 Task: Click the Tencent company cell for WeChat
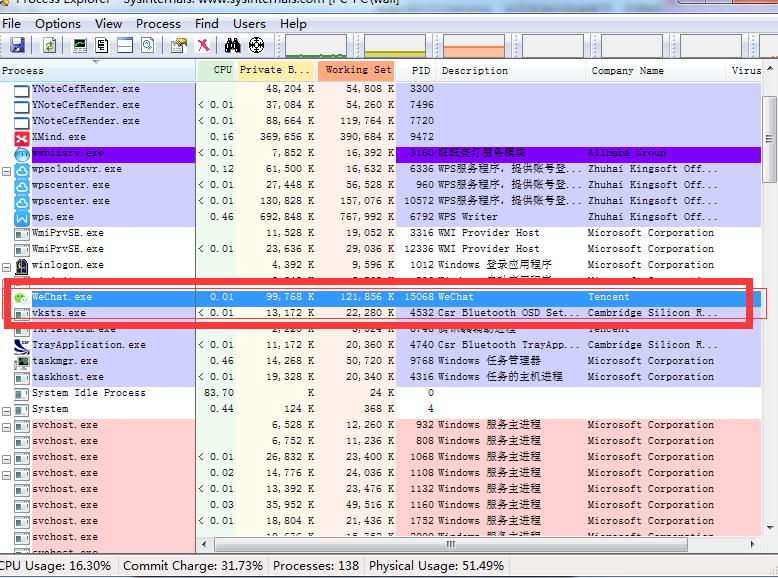pos(609,297)
